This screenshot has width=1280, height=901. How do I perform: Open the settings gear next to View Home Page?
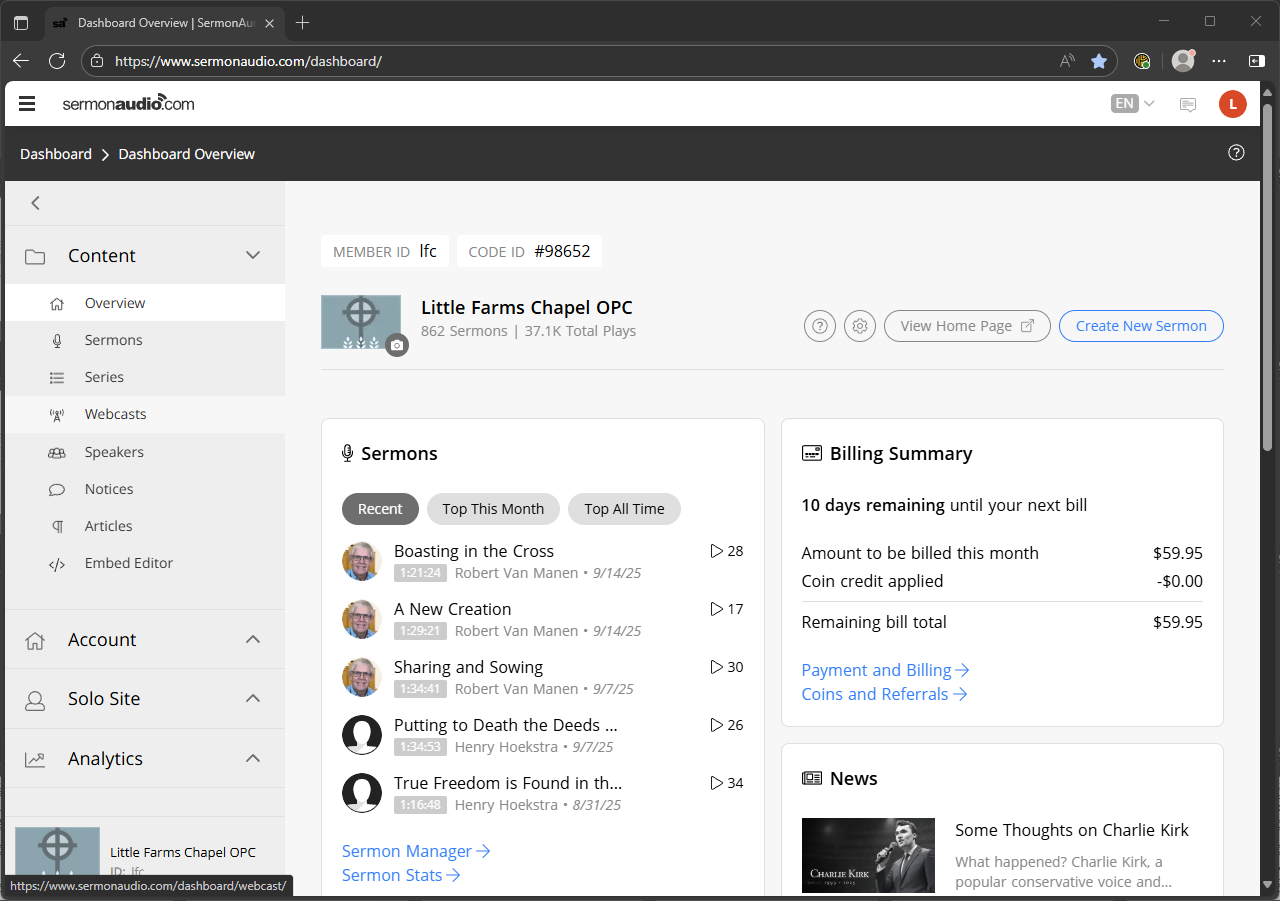coord(860,326)
